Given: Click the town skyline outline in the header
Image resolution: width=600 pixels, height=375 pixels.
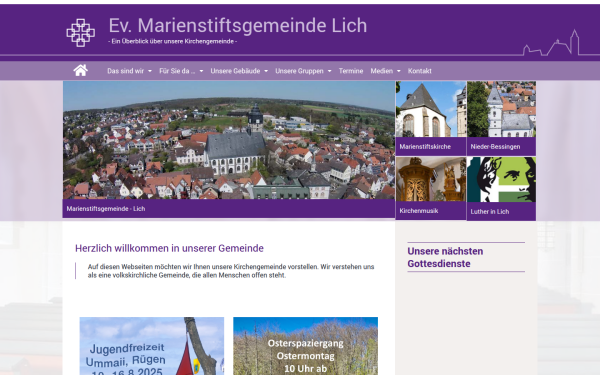Looking at the screenshot, I should coord(551,43).
